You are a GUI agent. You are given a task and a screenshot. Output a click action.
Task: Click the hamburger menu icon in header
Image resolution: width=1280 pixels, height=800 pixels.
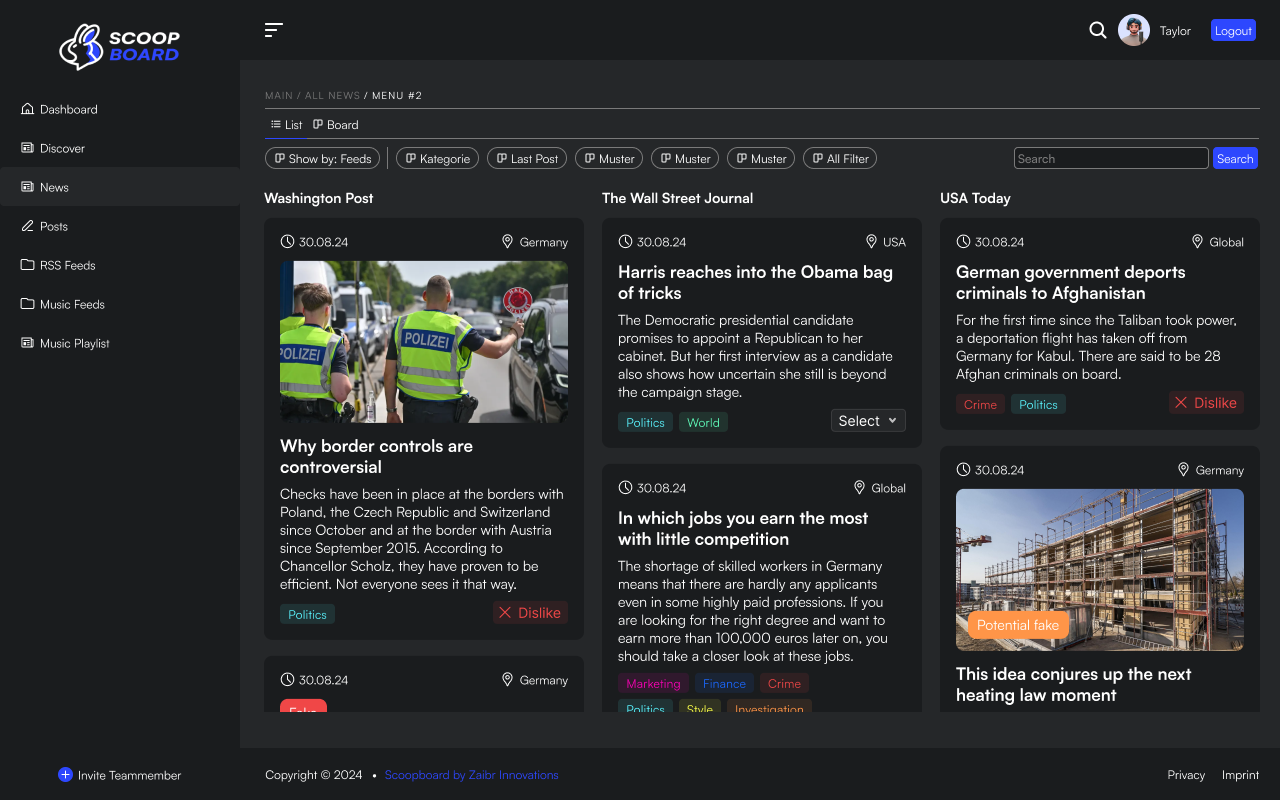pyautogui.click(x=273, y=30)
